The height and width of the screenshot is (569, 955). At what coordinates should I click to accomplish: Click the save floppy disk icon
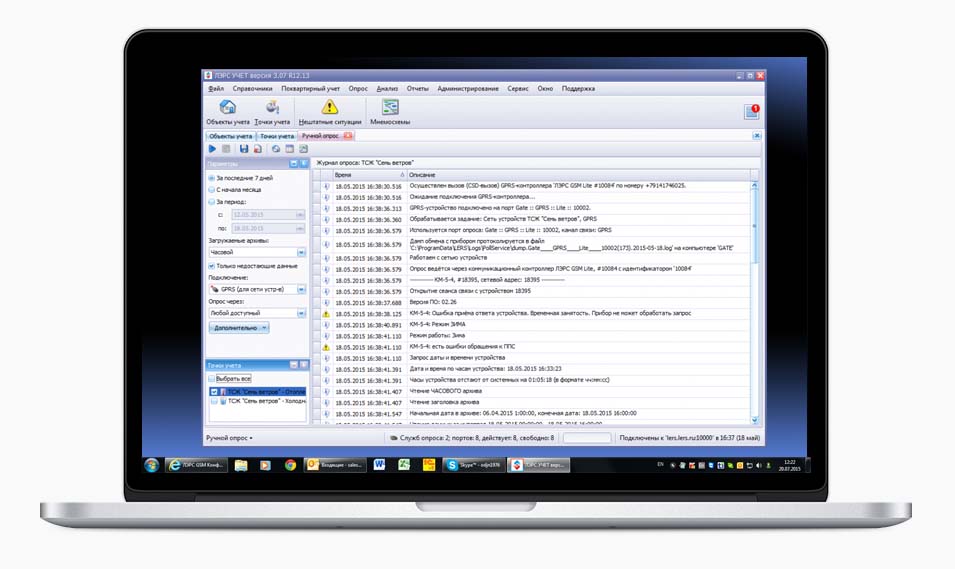243,148
